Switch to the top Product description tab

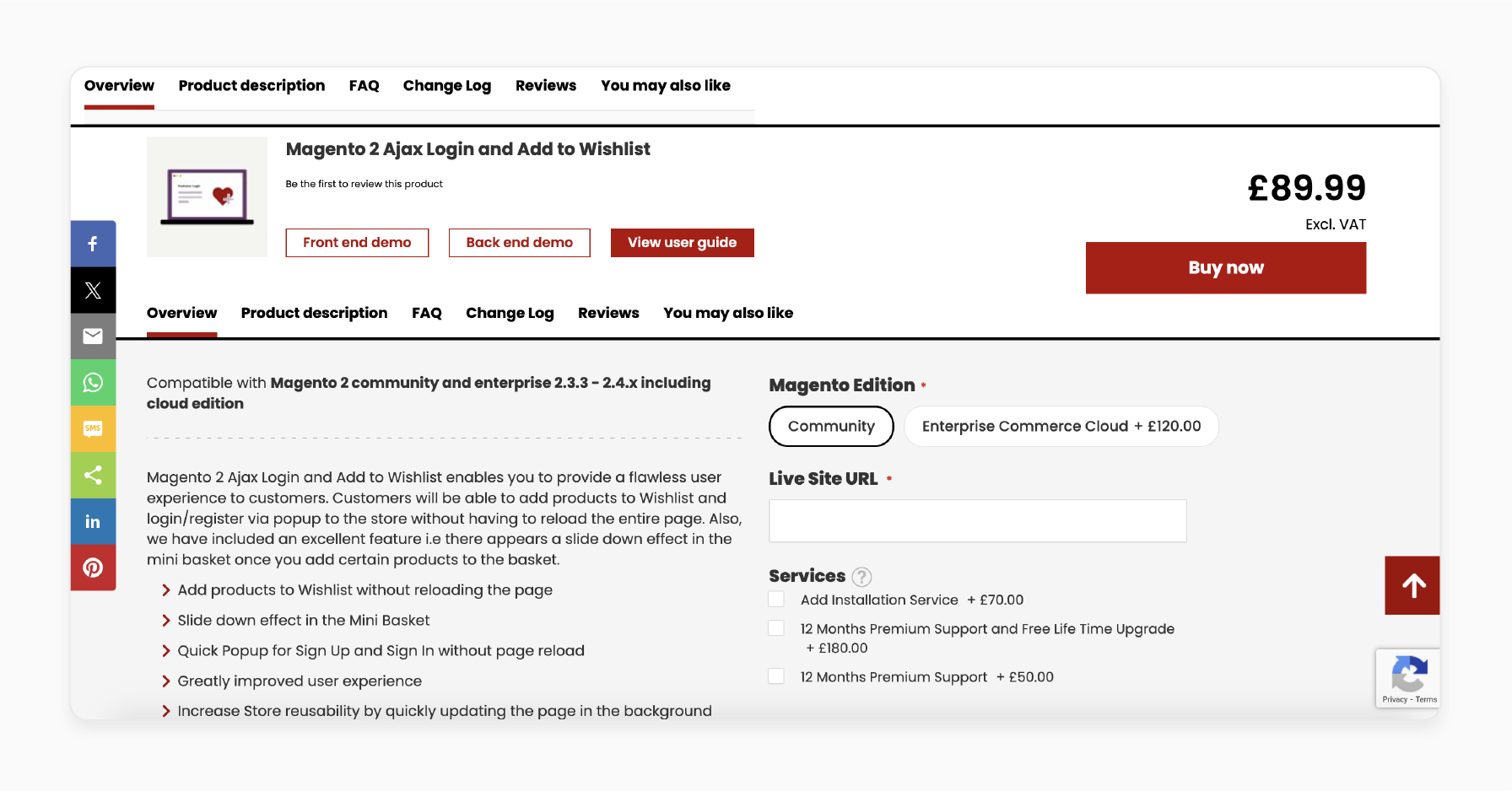point(251,86)
